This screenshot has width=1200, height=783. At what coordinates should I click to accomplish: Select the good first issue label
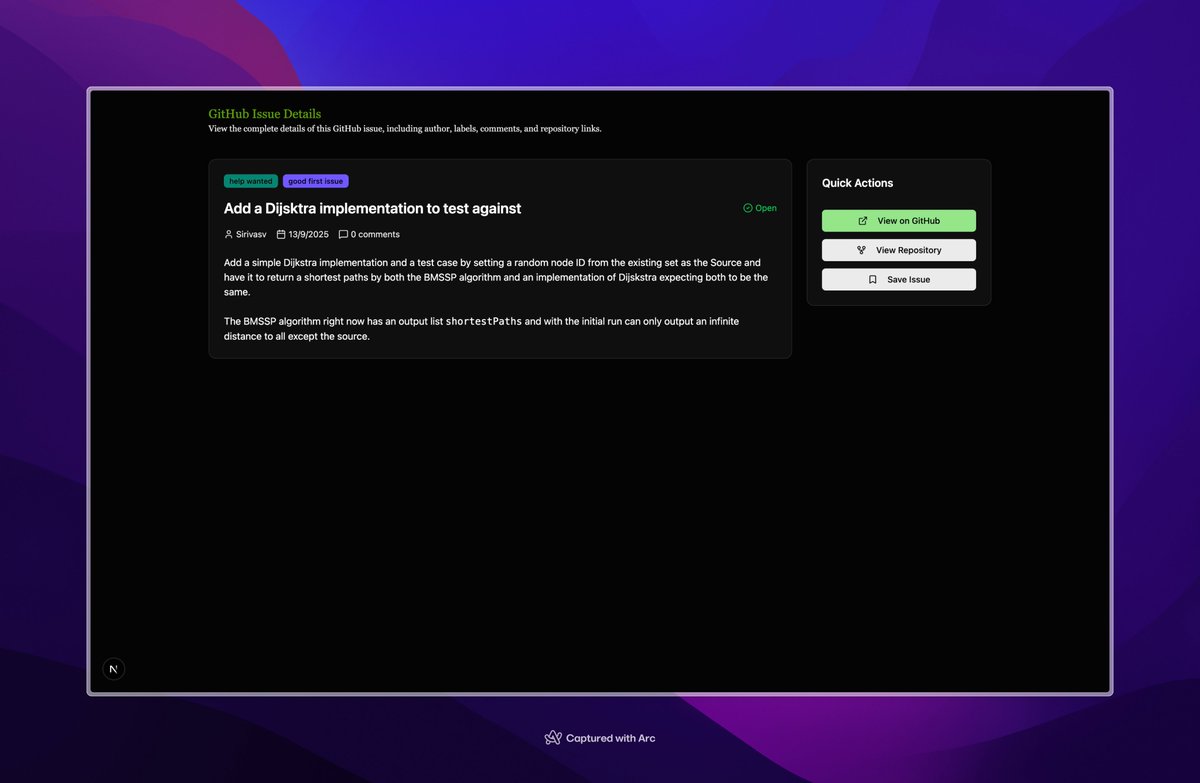coord(316,181)
